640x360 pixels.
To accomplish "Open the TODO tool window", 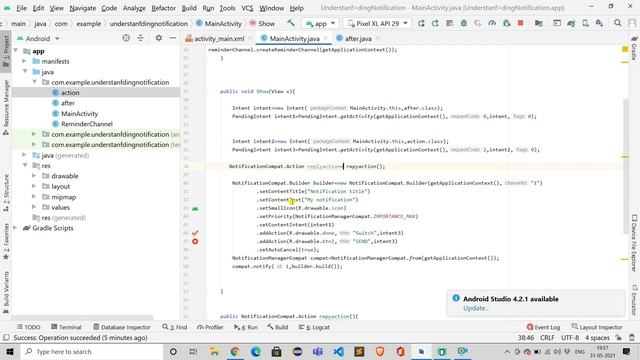I will (x=29, y=327).
